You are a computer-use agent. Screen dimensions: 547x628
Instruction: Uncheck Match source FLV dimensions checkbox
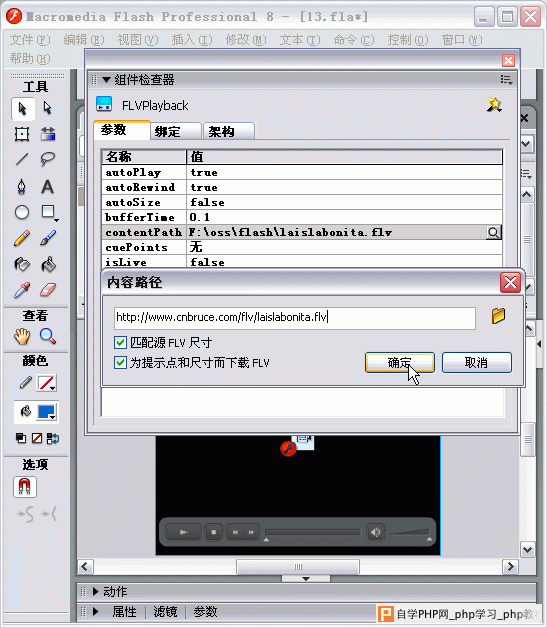[x=121, y=343]
